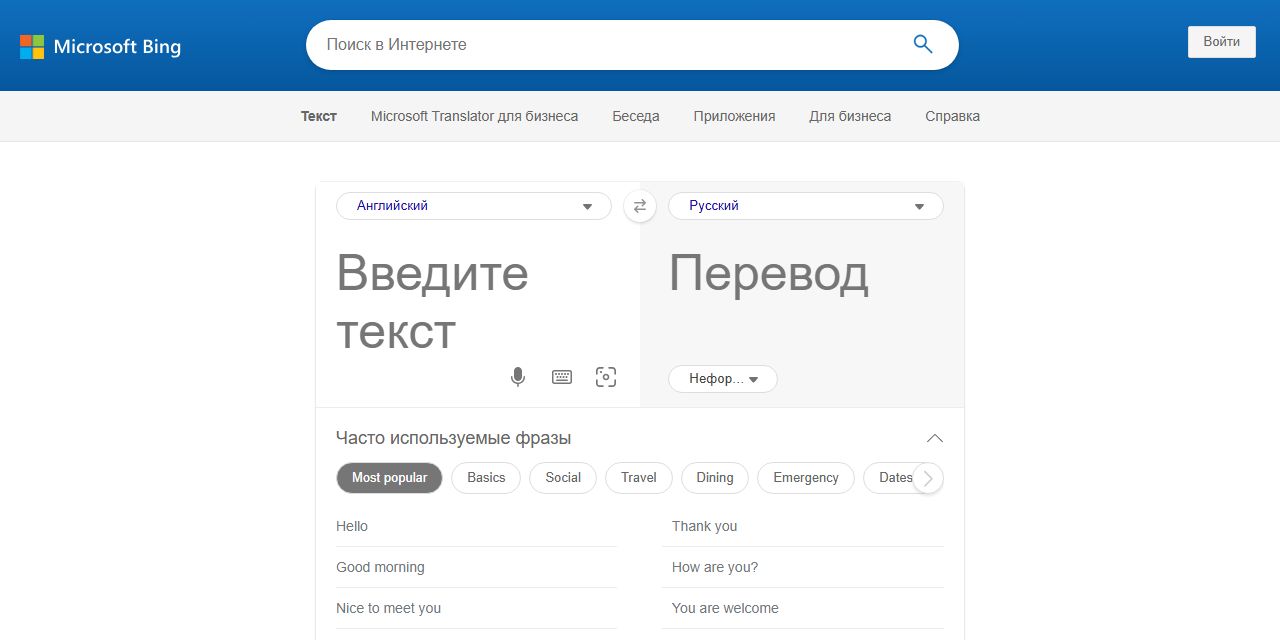Open the Приложения tab

tap(734, 116)
